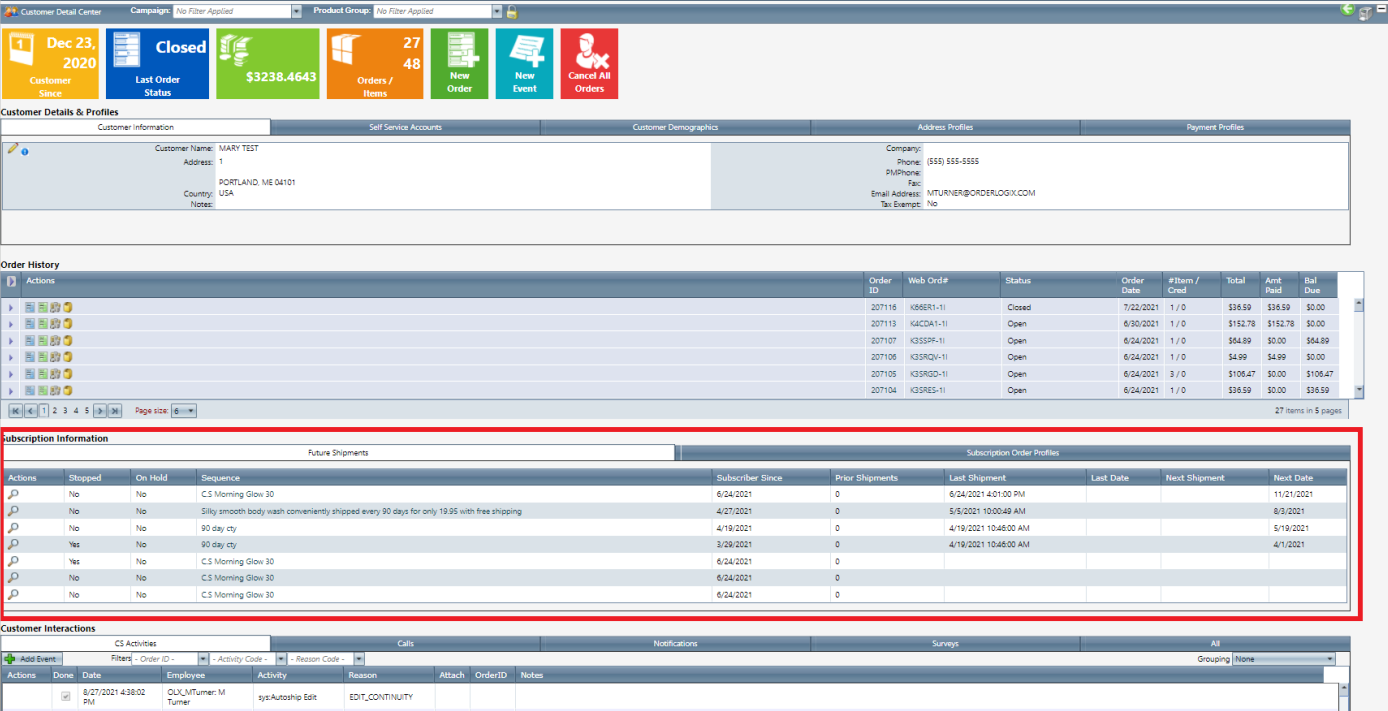Open the New Order tile
Viewport: 1388px width, 711px height.
coord(460,63)
